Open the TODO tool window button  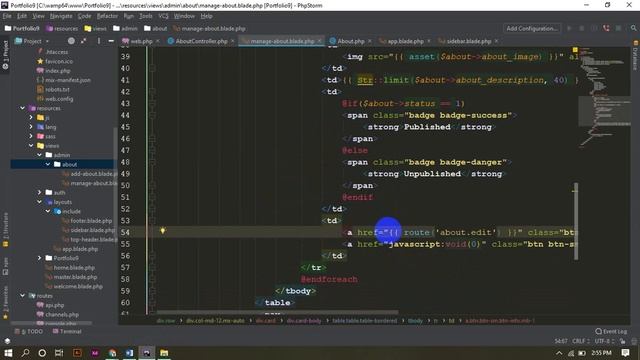[x=28, y=331]
